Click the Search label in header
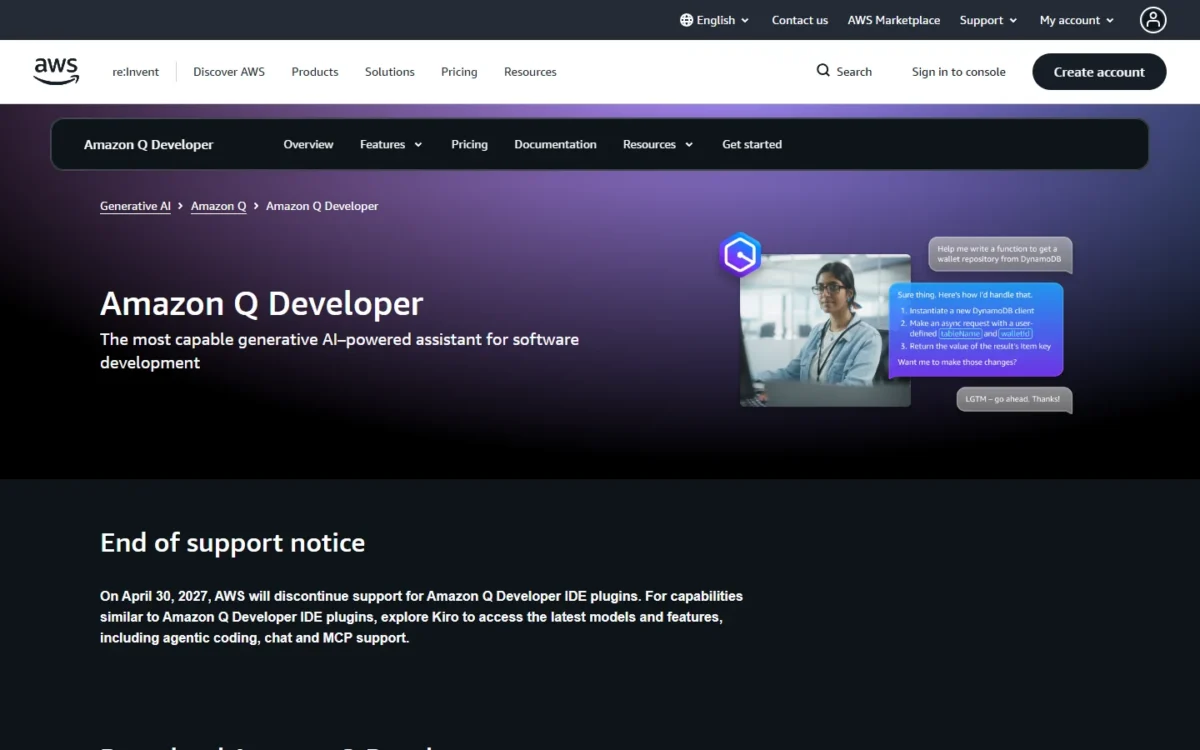The width and height of the screenshot is (1200, 750). (854, 72)
